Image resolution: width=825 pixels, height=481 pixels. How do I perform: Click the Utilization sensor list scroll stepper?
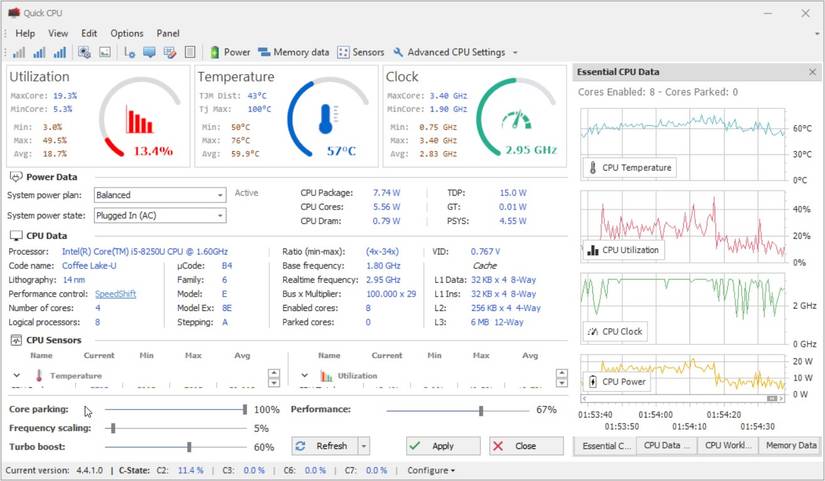pos(561,378)
